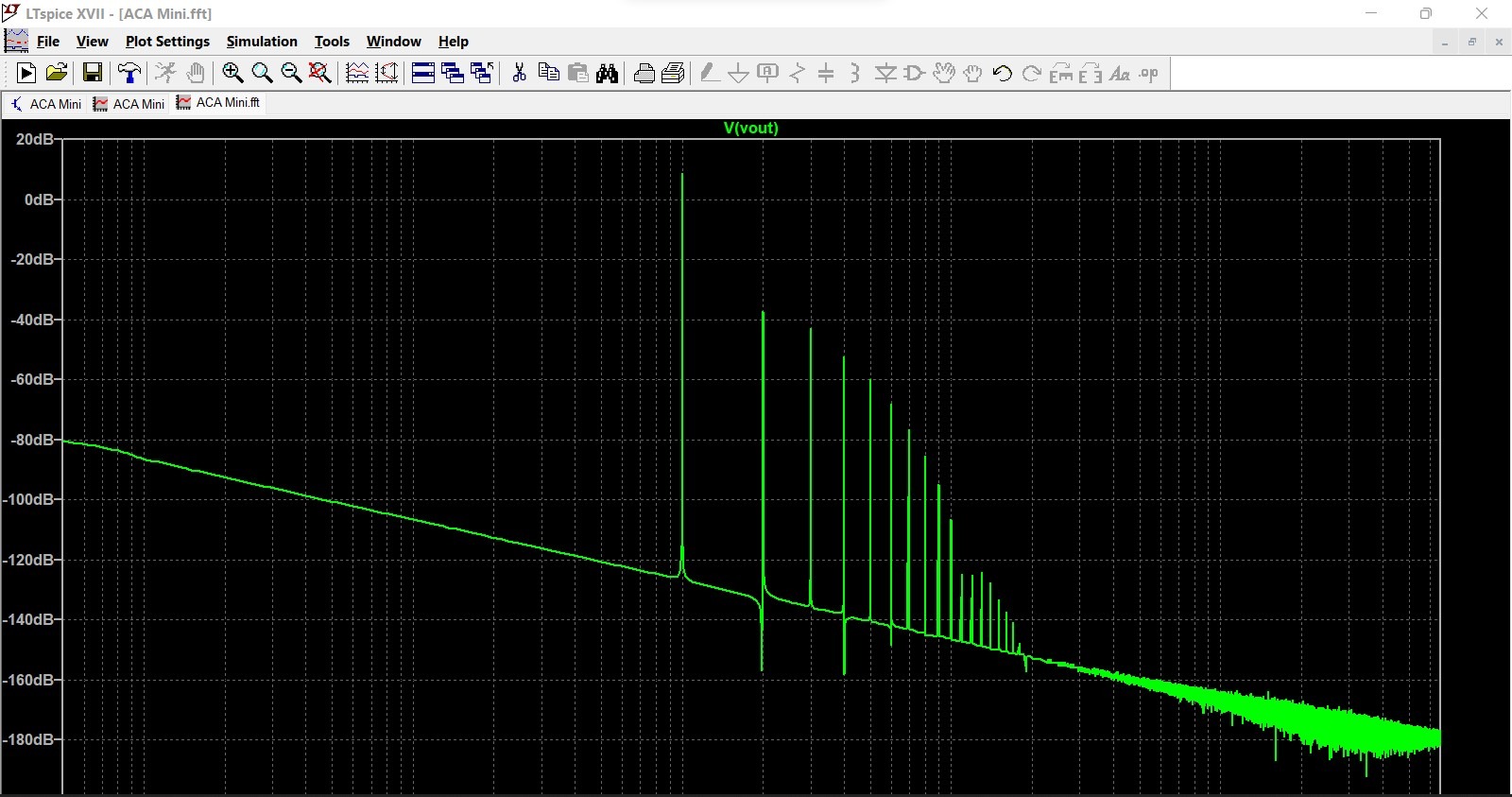The height and width of the screenshot is (797, 1512).
Task: Select the Place Resistor tool
Action: (x=798, y=73)
